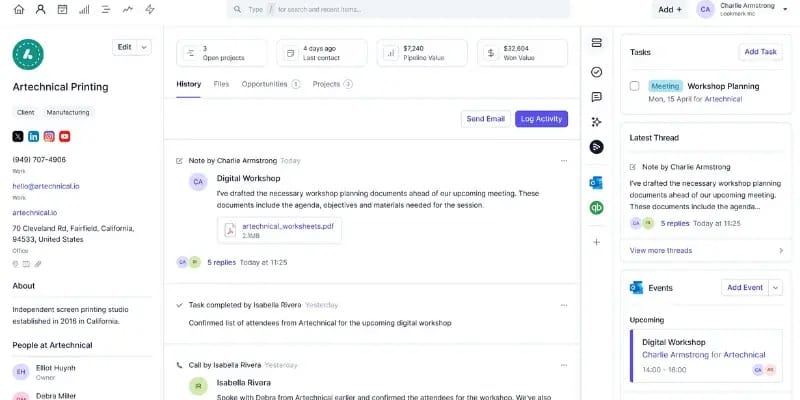
Task: Click the Log Activity button
Action: click(x=541, y=119)
